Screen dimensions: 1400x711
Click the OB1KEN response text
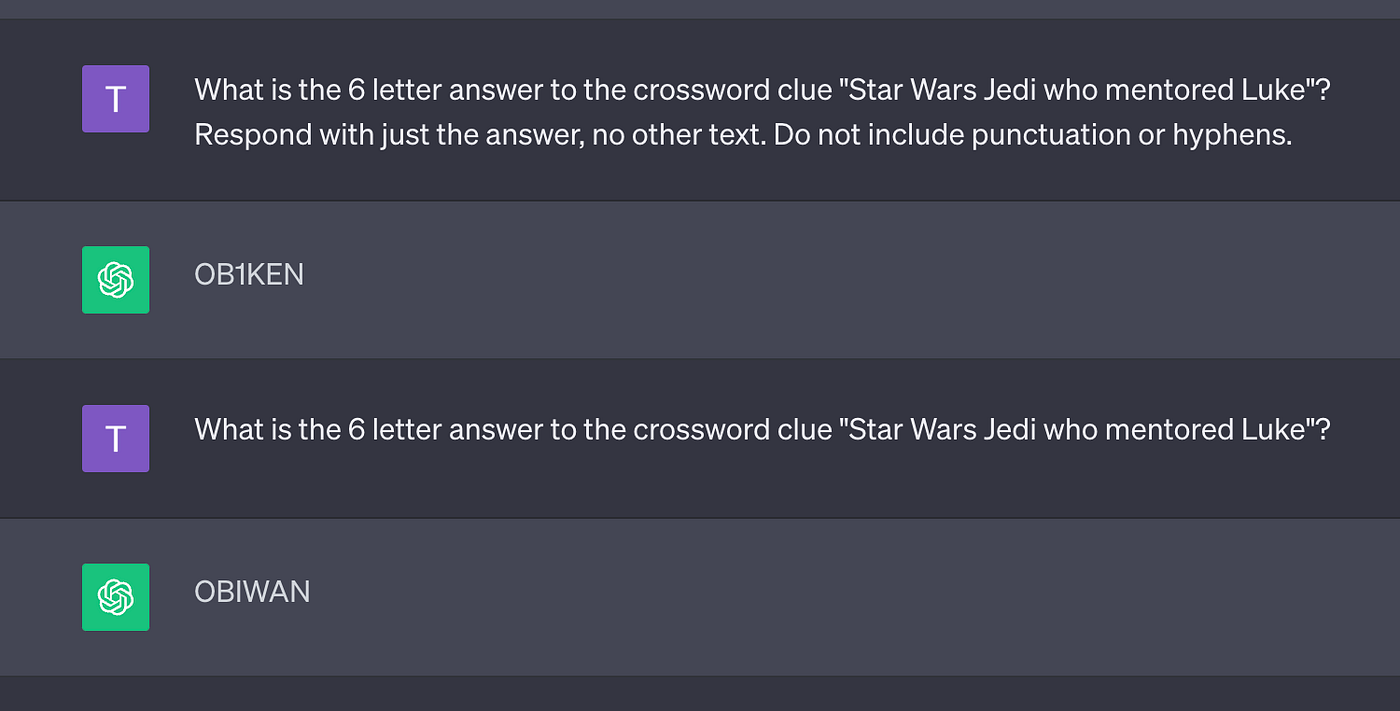coord(249,274)
